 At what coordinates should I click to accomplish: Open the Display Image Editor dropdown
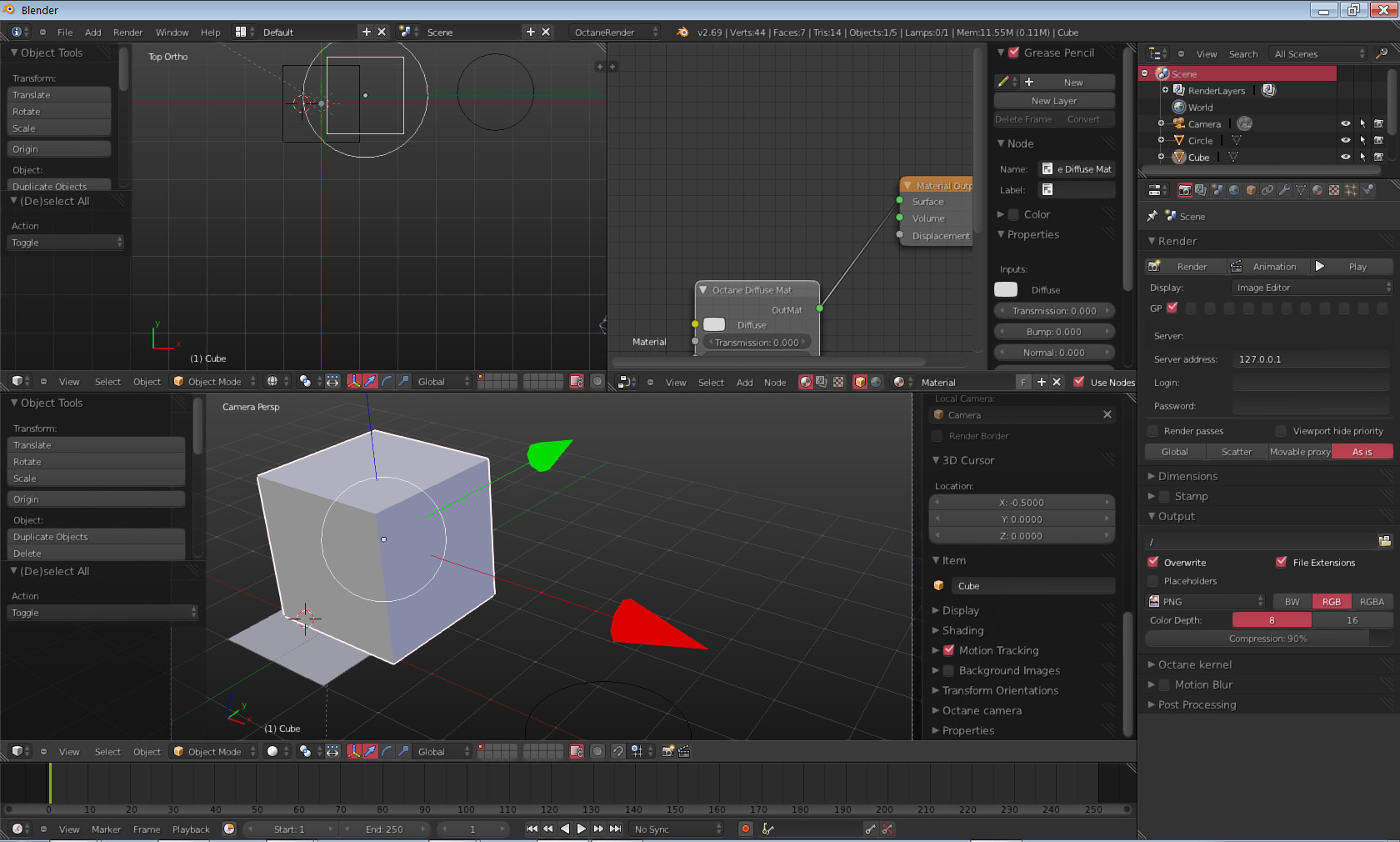(1312, 288)
